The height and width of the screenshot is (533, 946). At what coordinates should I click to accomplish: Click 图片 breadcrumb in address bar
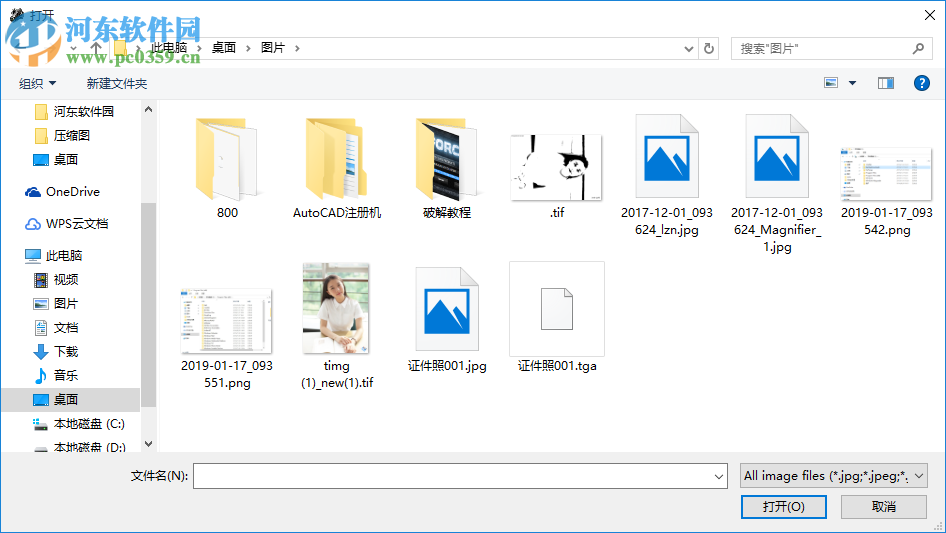coord(273,48)
